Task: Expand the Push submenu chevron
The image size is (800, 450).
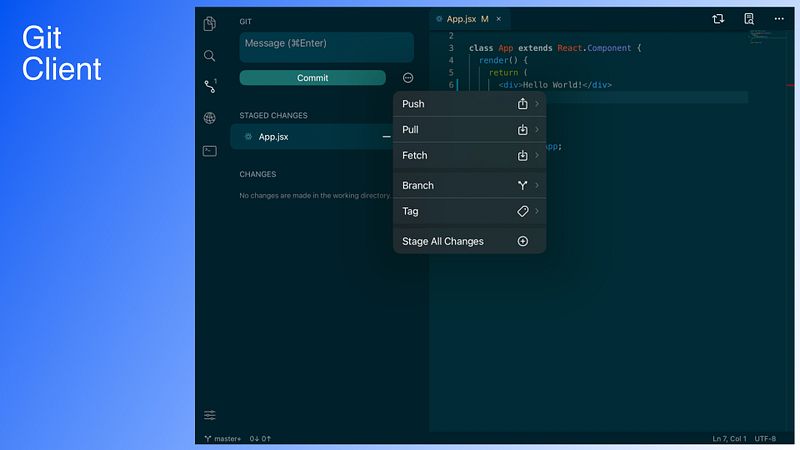Action: (x=537, y=104)
